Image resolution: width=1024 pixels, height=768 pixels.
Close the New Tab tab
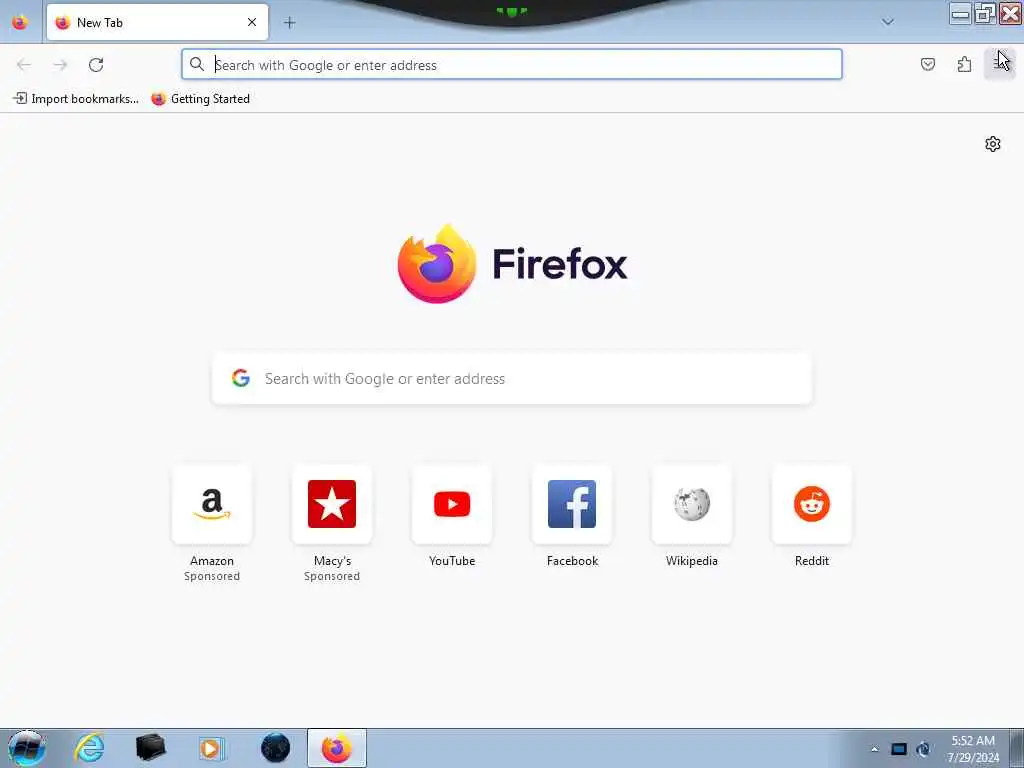click(251, 22)
